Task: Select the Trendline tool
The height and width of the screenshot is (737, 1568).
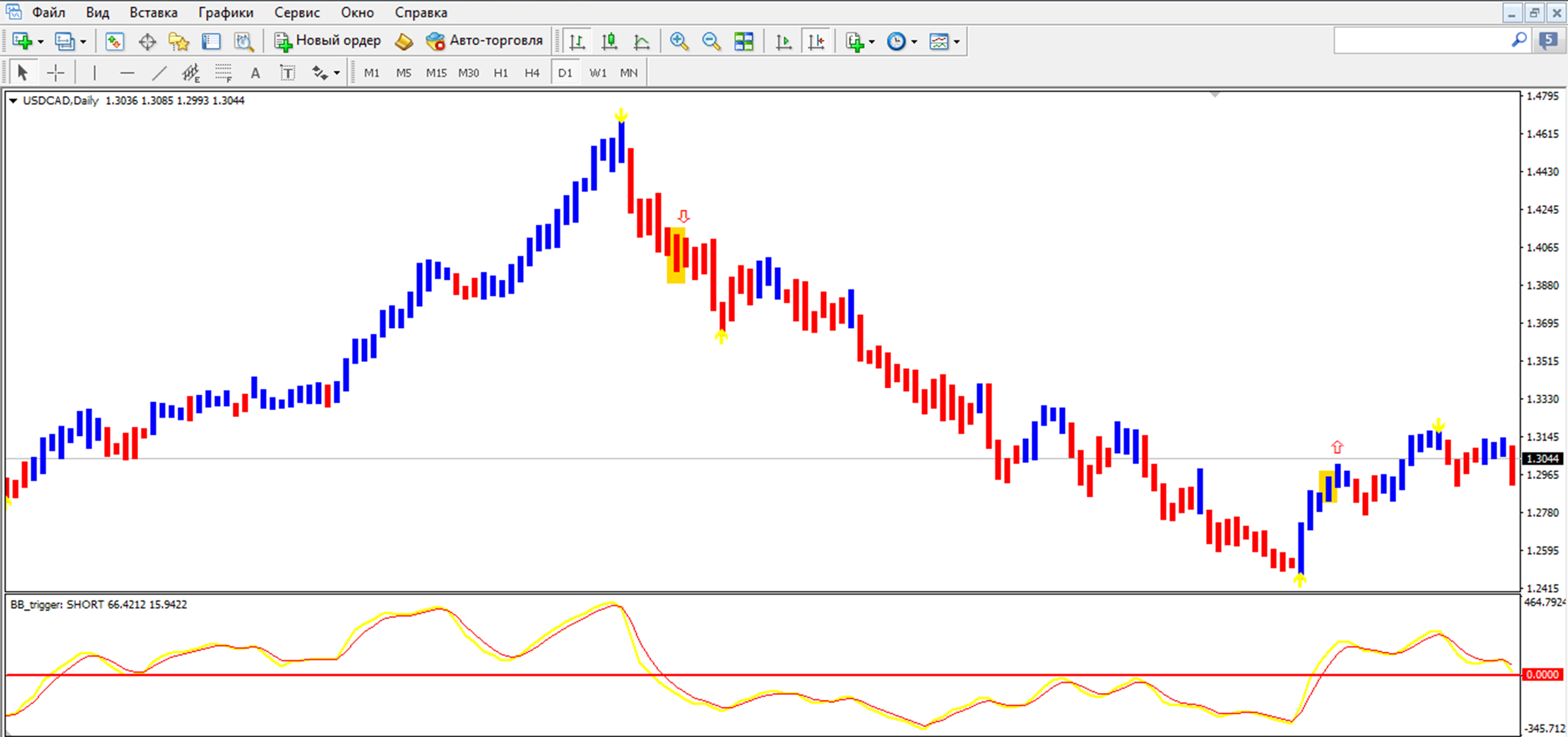Action: (159, 73)
